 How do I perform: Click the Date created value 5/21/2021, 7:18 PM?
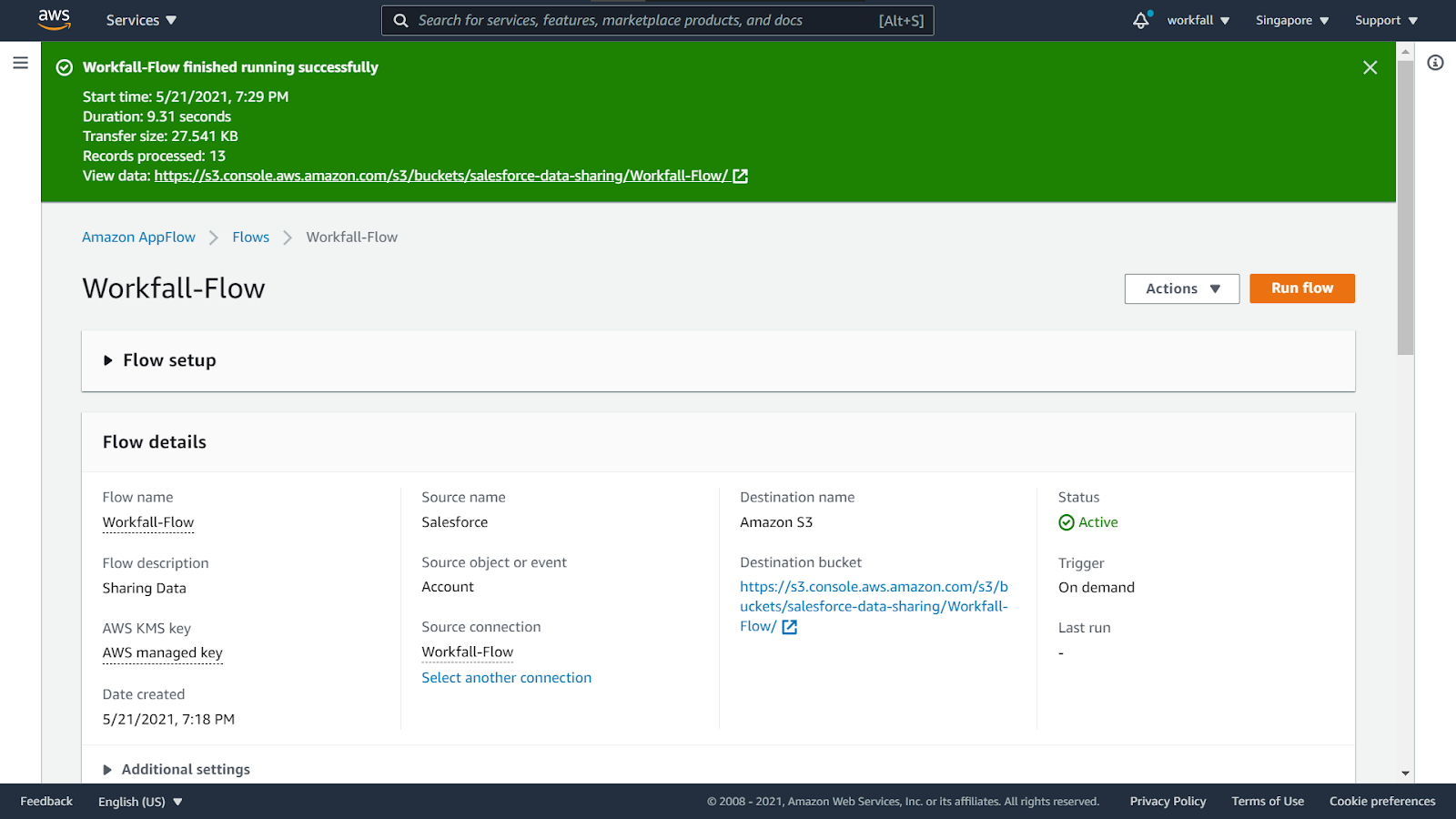168,720
